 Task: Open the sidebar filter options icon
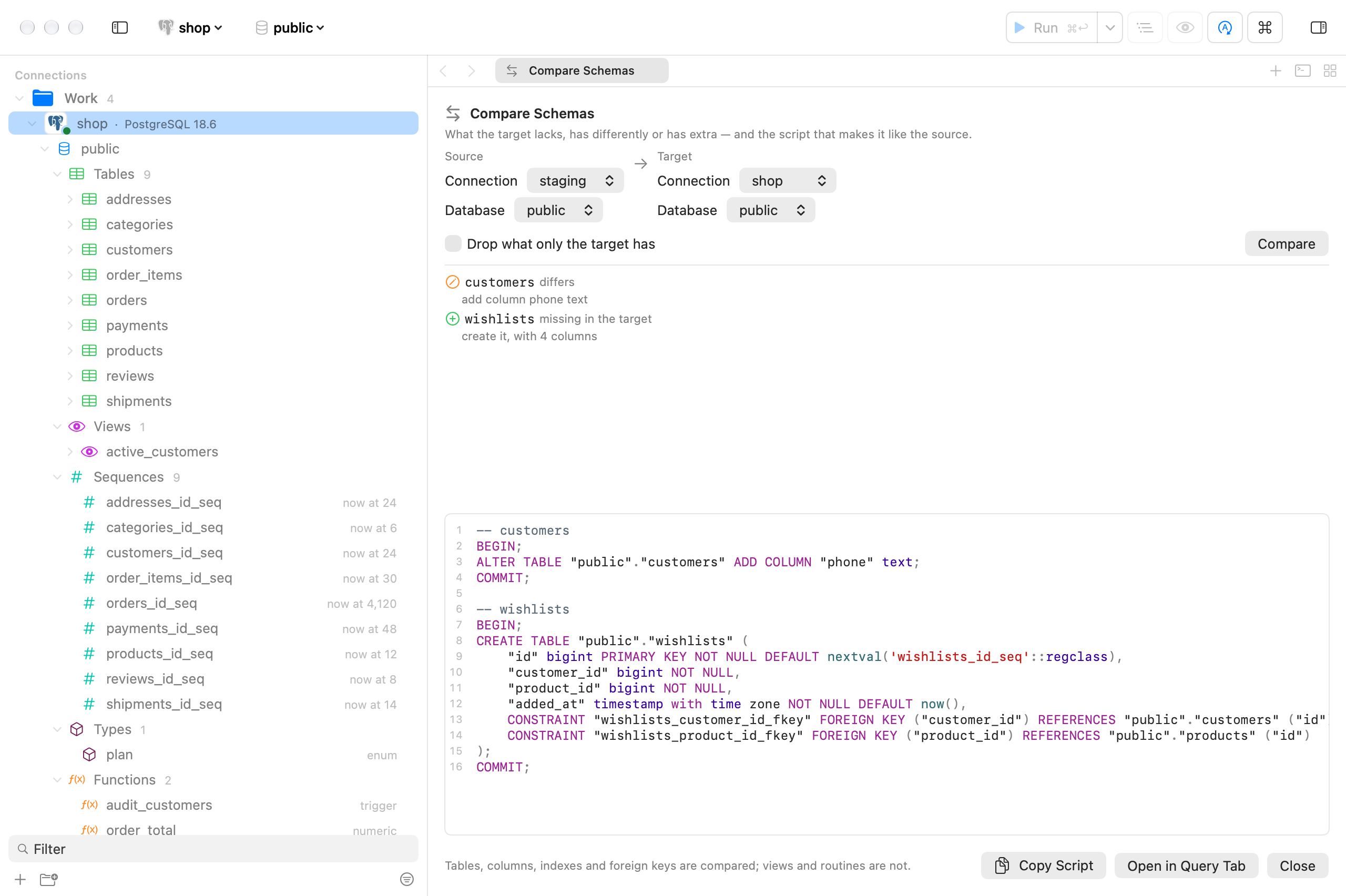click(406, 879)
